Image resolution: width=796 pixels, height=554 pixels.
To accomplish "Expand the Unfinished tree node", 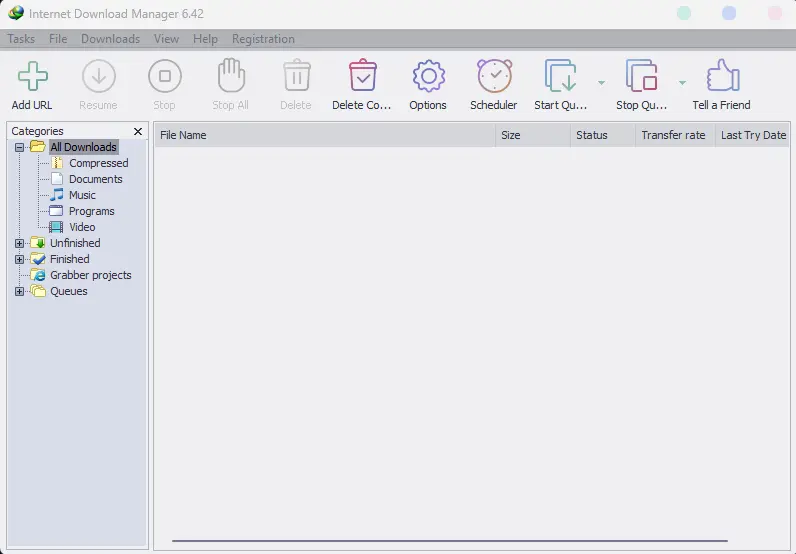I will 19,243.
